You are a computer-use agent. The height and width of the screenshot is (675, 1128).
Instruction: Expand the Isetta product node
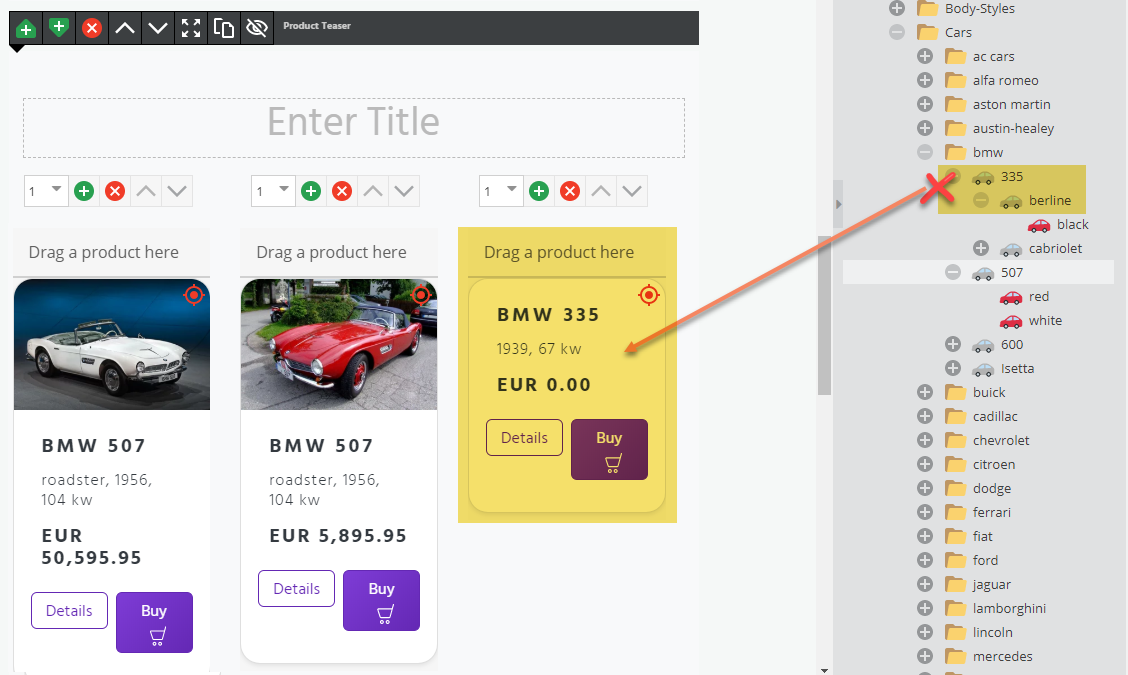pyautogui.click(x=953, y=368)
